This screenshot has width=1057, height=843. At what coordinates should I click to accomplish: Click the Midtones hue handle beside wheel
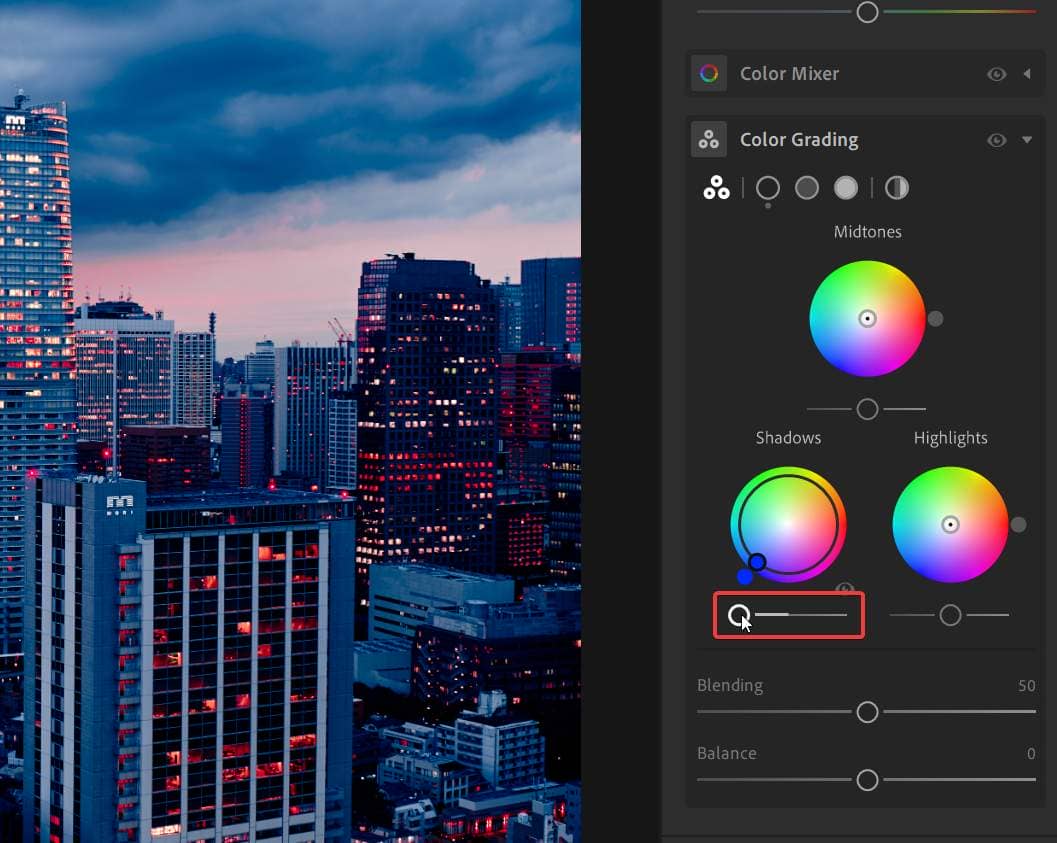[936, 319]
